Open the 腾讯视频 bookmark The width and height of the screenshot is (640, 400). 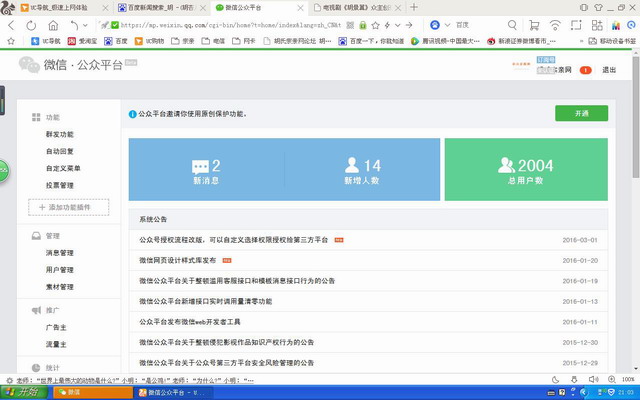coord(445,41)
